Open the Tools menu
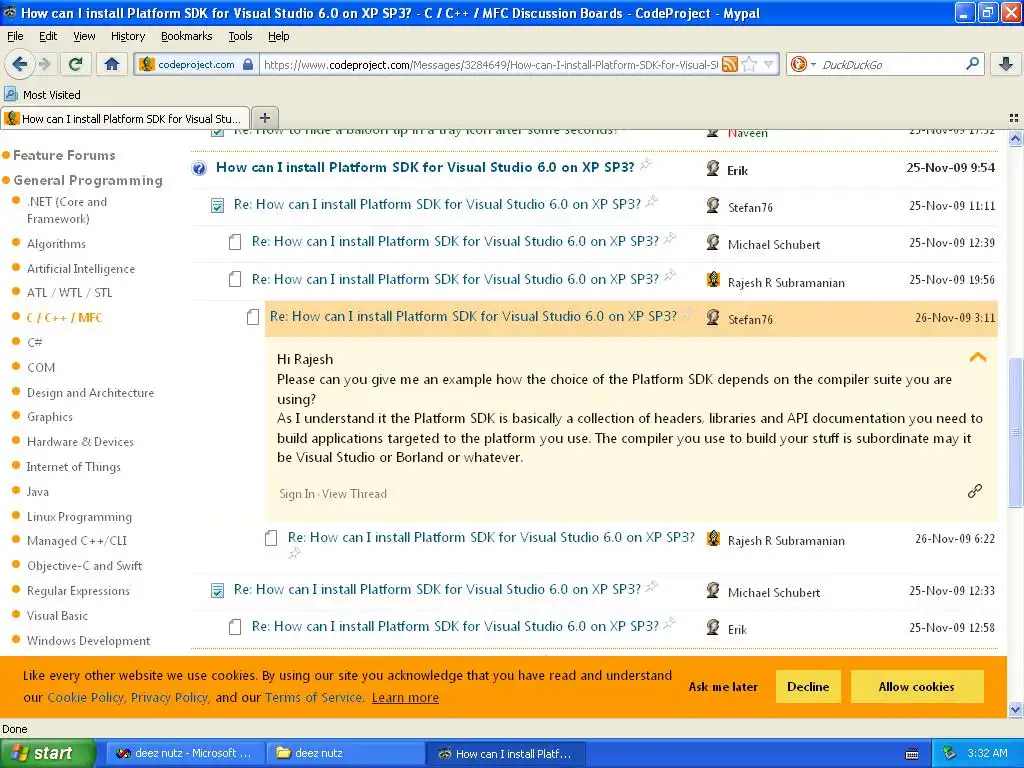The height and width of the screenshot is (768, 1024). (x=240, y=36)
